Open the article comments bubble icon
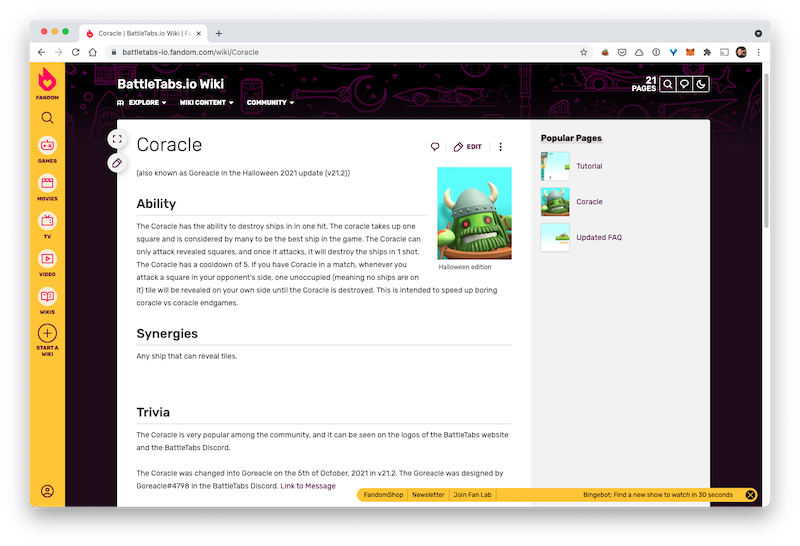This screenshot has height=546, width=800. [435, 147]
